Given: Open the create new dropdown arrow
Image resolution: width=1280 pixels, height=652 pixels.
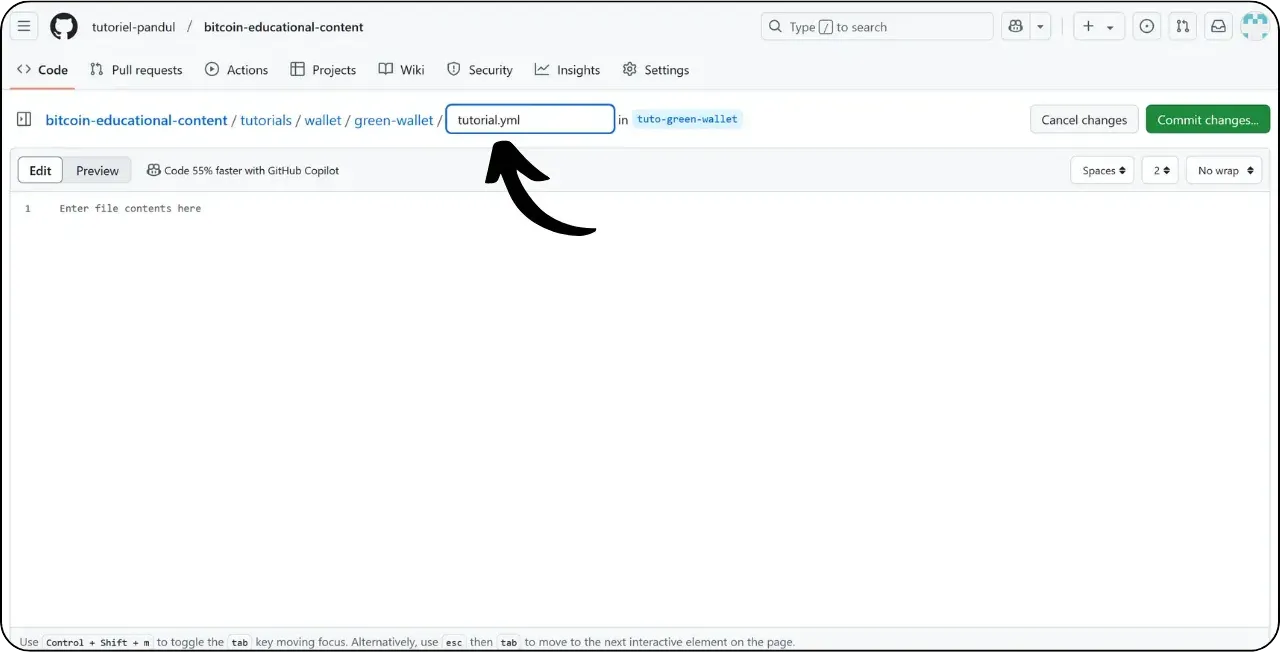Looking at the screenshot, I should [1110, 26].
